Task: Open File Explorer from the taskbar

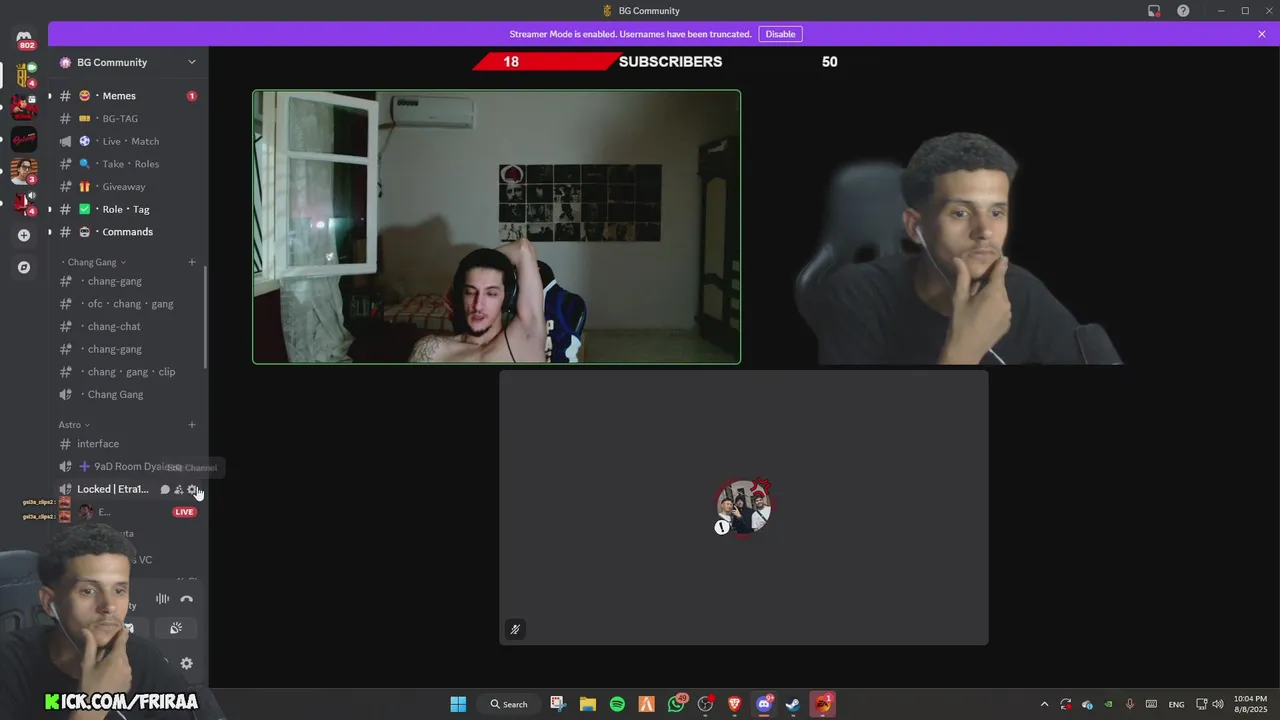Action: pos(588,704)
